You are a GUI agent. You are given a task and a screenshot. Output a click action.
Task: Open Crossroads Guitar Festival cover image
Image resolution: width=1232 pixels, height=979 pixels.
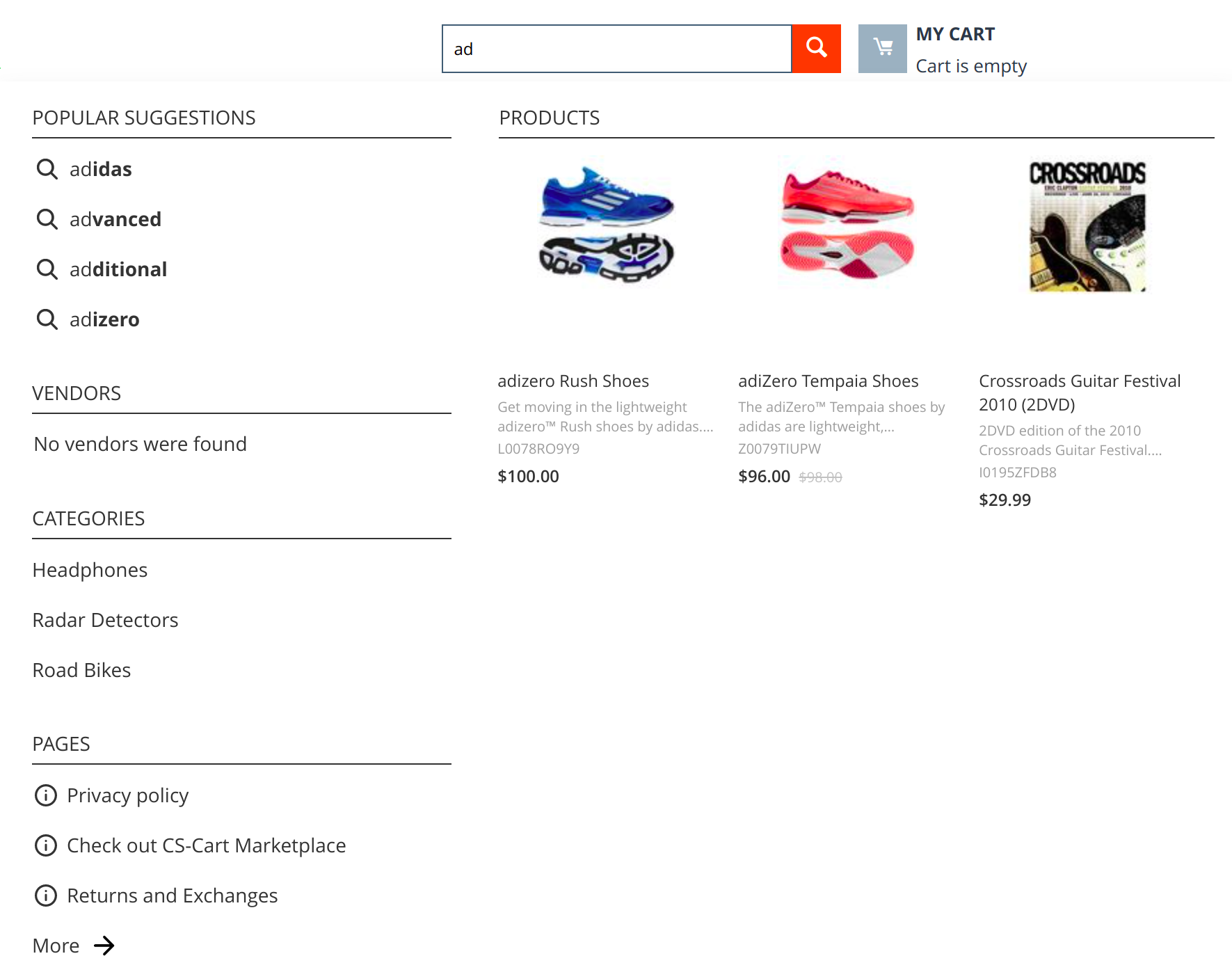[x=1088, y=225]
